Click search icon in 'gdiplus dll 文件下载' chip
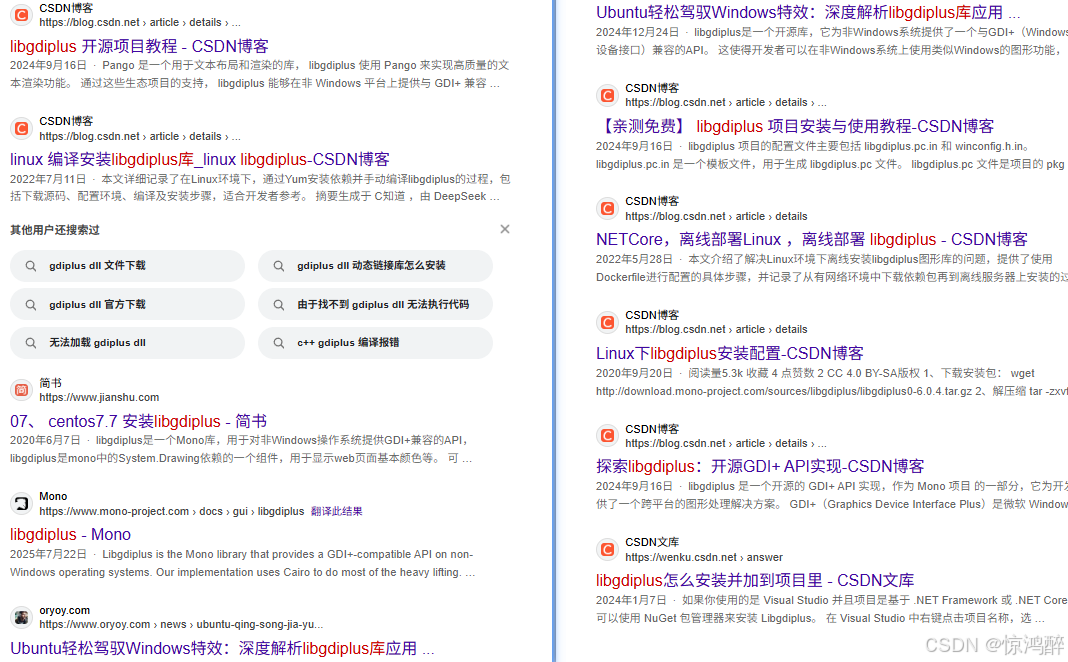This screenshot has width=1068, height=662. tap(31, 266)
